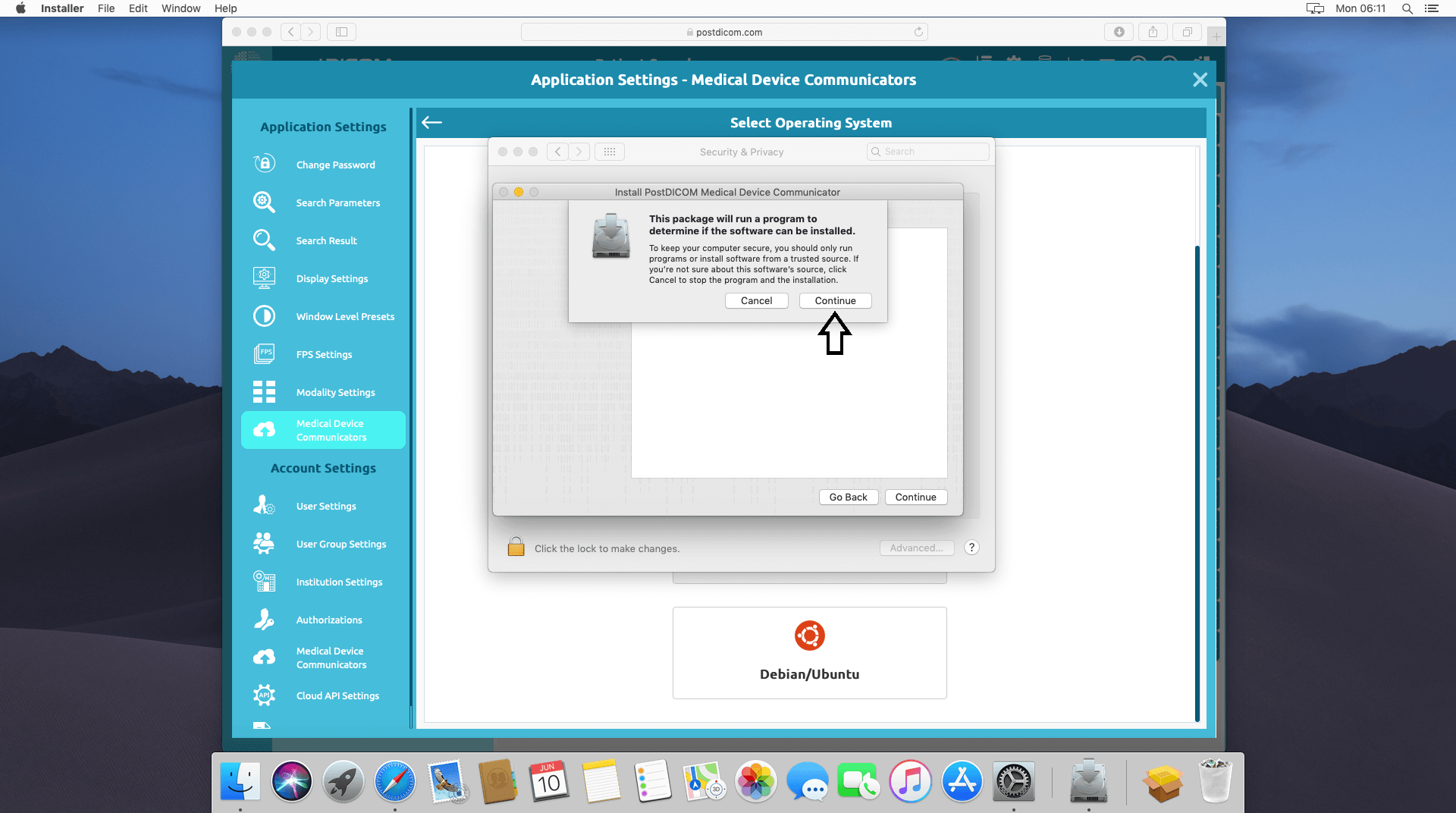
Task: Click the Debian/Ubuntu logo icon
Action: [809, 636]
